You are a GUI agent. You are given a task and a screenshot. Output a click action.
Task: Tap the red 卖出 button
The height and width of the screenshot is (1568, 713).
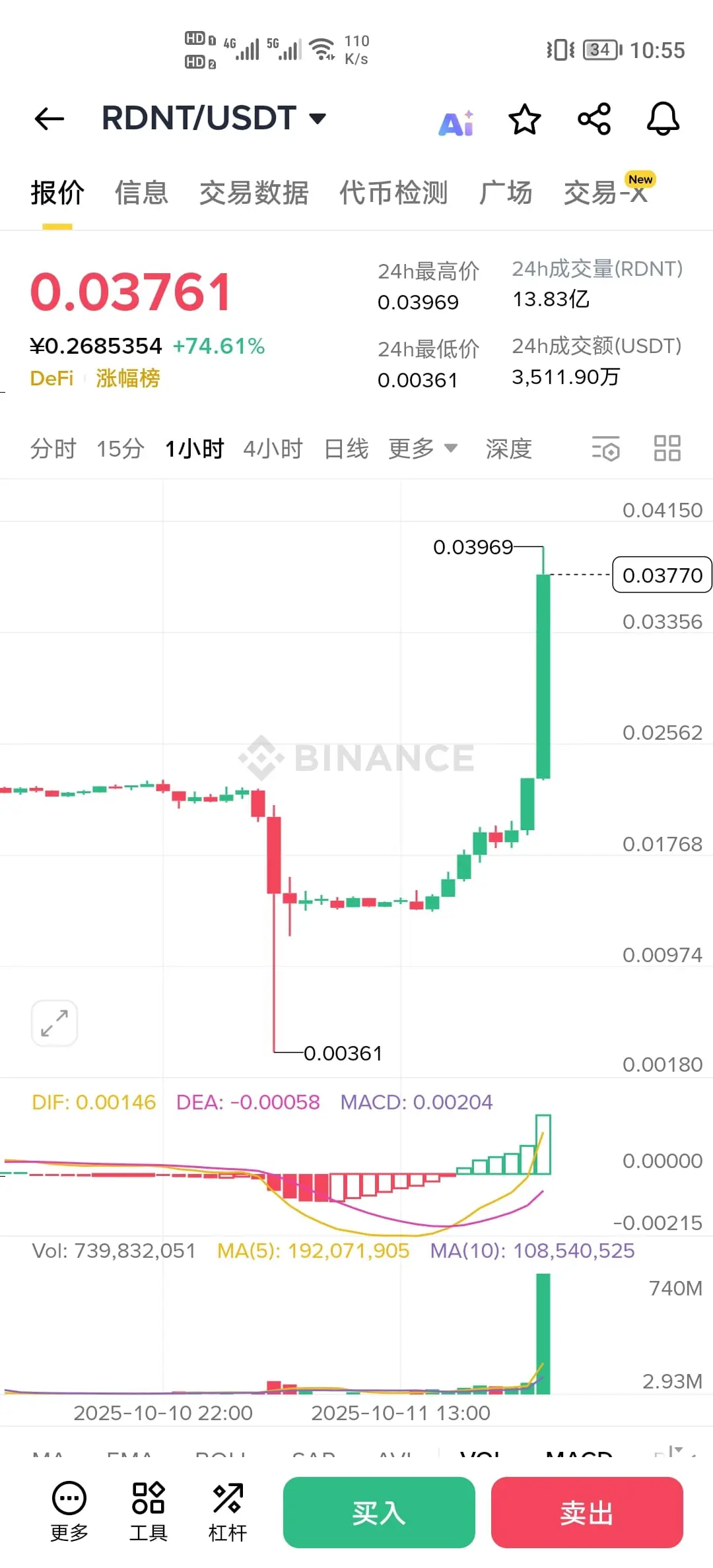pyautogui.click(x=587, y=1513)
